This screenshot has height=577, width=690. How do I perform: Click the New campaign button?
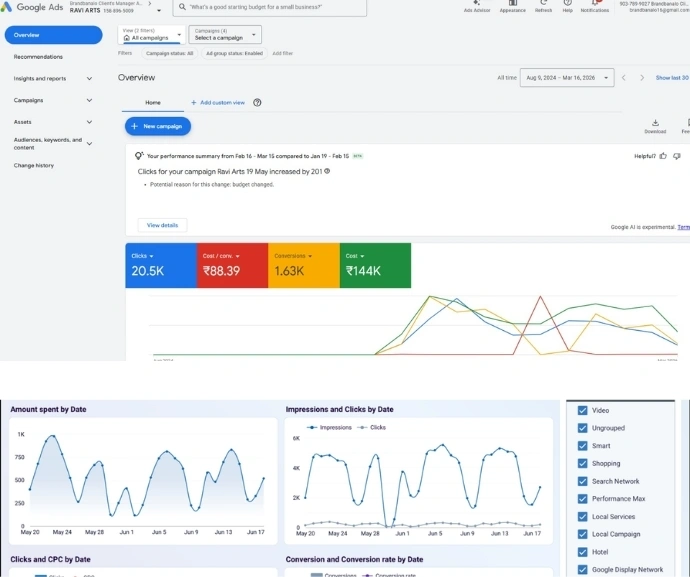click(x=157, y=127)
